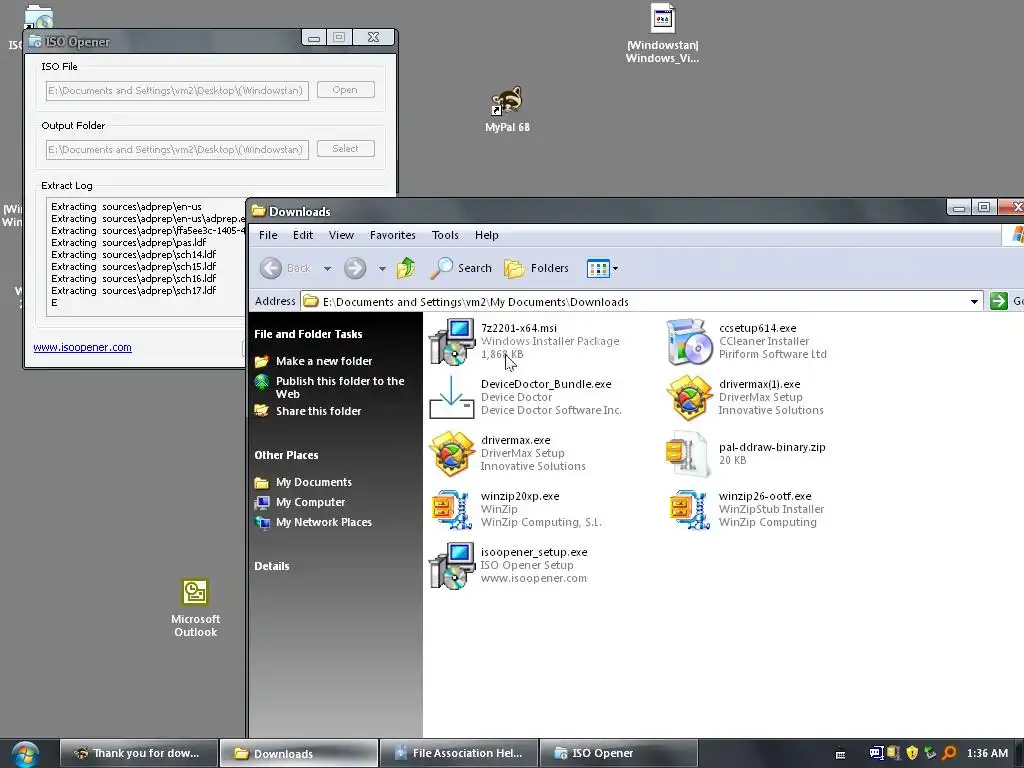The height and width of the screenshot is (768, 1024).
Task: Follow the www.isoopener.com link
Action: click(82, 347)
